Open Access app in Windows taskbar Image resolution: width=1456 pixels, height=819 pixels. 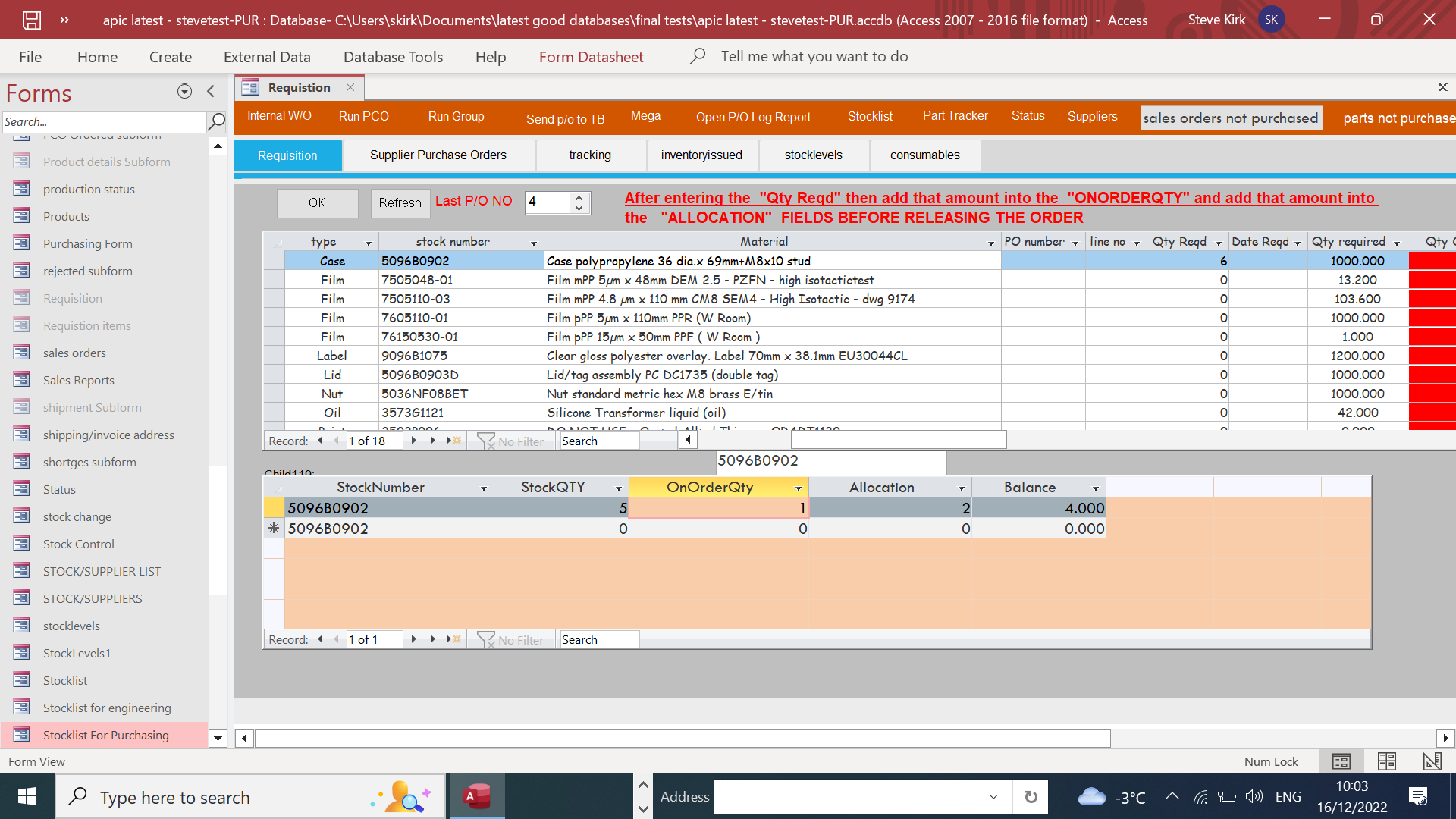pyautogui.click(x=477, y=797)
